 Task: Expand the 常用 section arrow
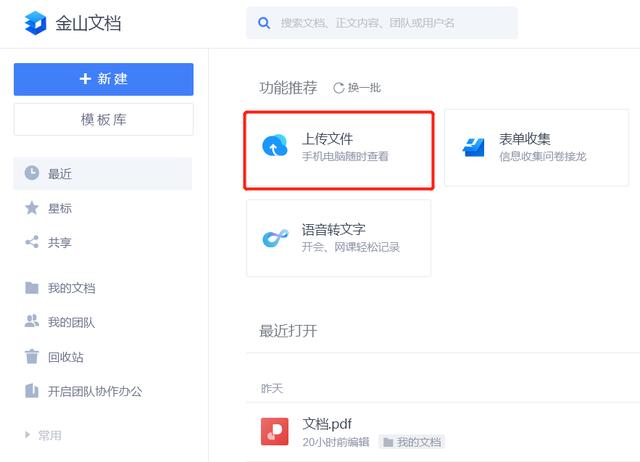tap(27, 435)
